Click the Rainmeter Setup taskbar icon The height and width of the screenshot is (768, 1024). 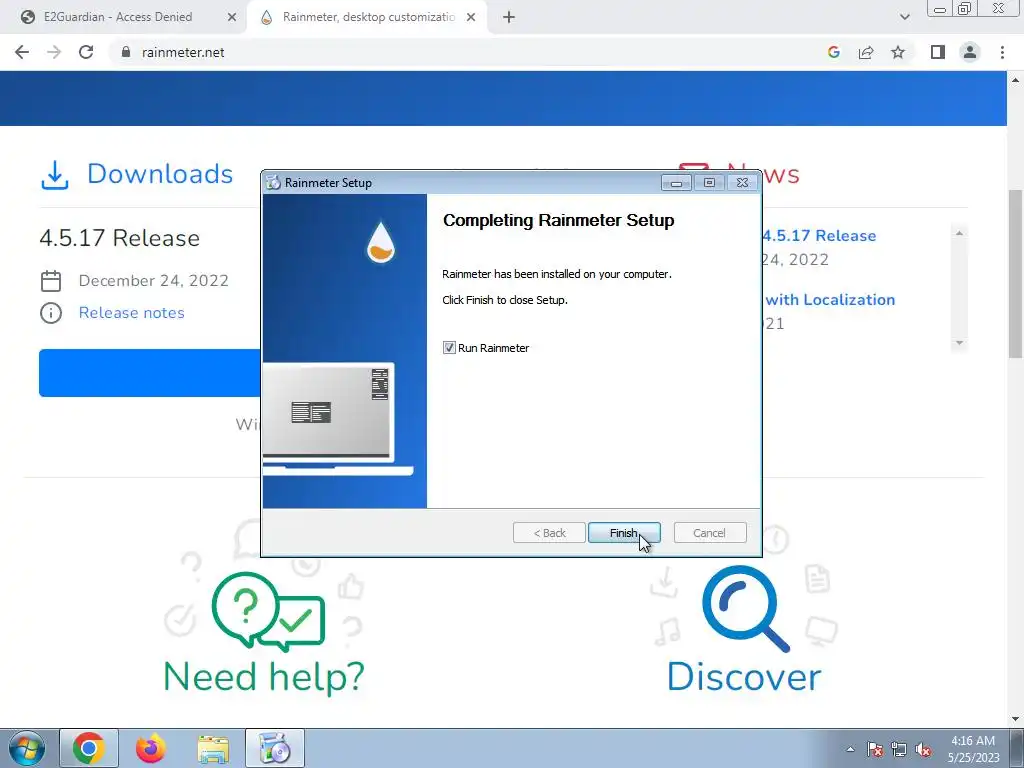275,748
